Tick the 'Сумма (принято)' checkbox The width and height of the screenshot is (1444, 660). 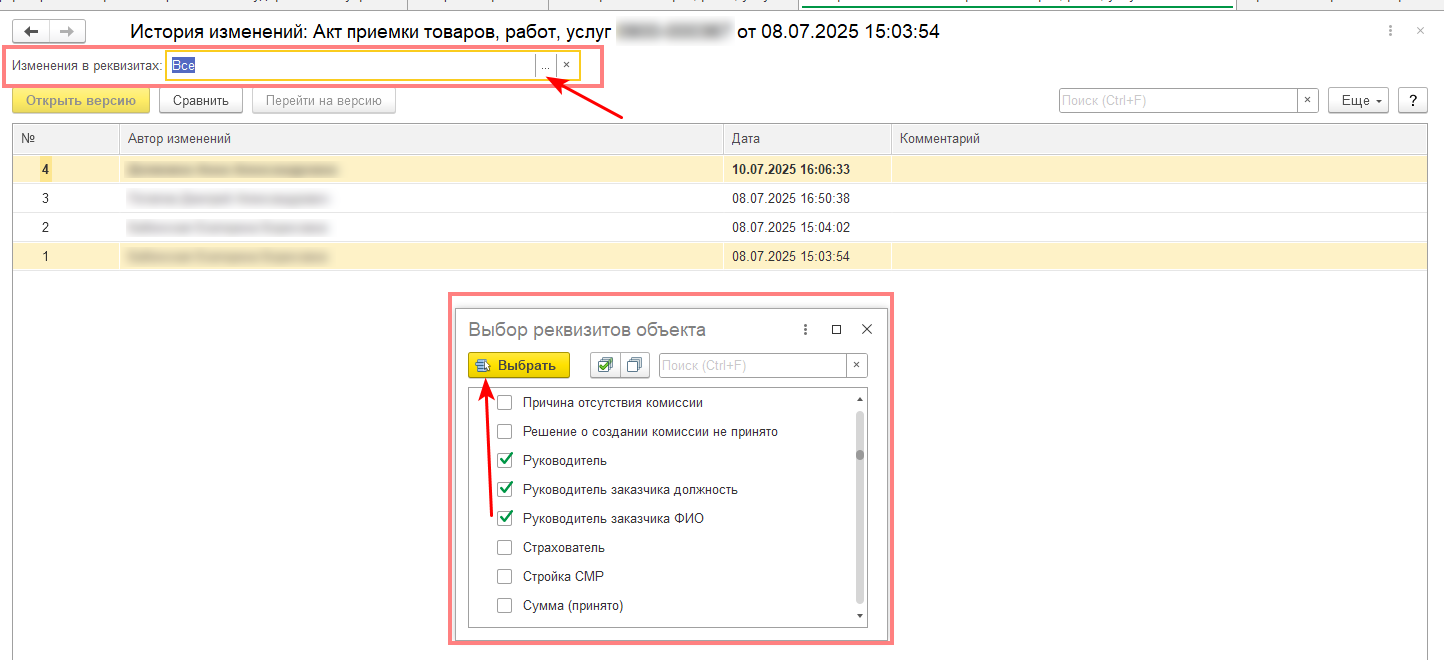pos(505,606)
